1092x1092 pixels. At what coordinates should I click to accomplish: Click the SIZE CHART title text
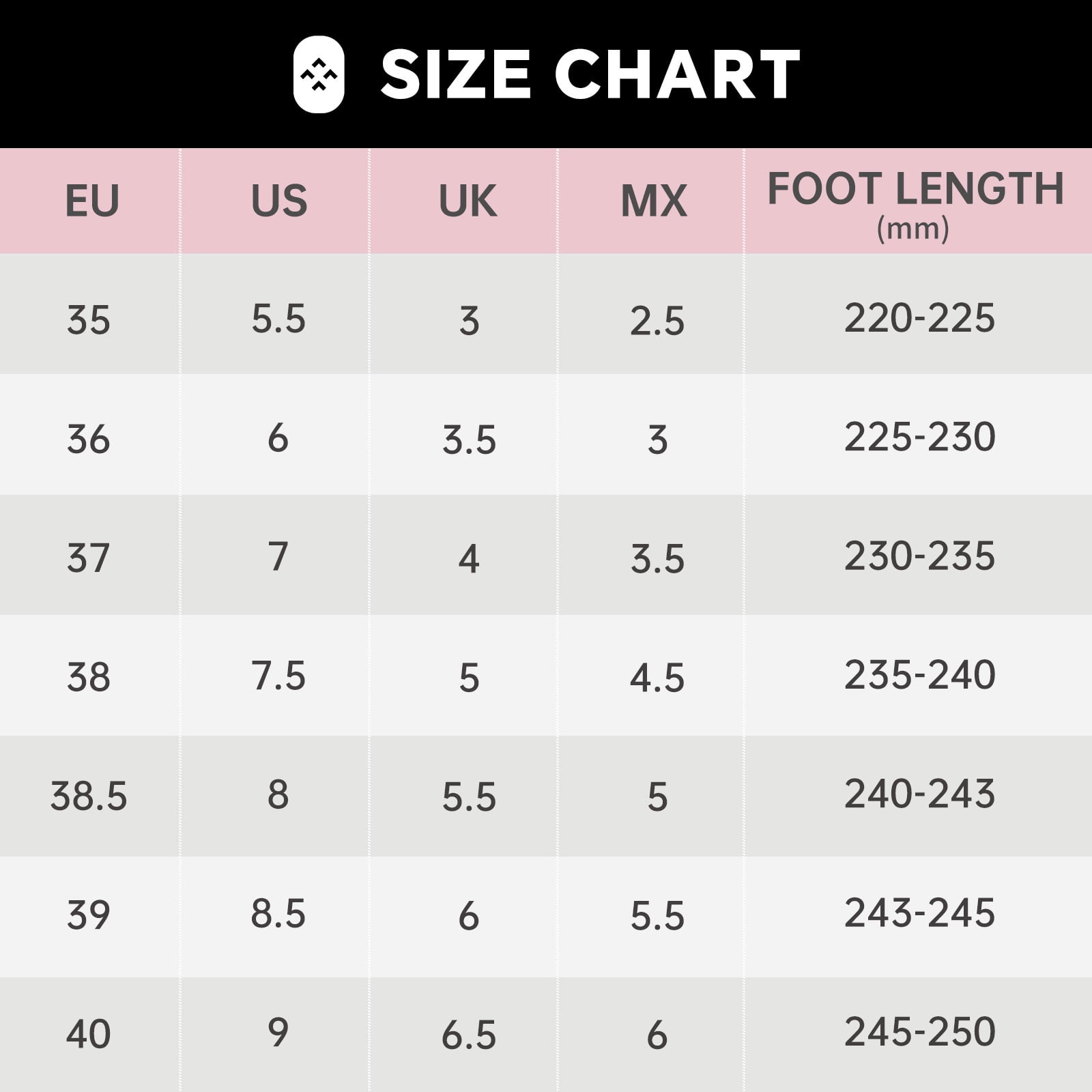(590, 74)
